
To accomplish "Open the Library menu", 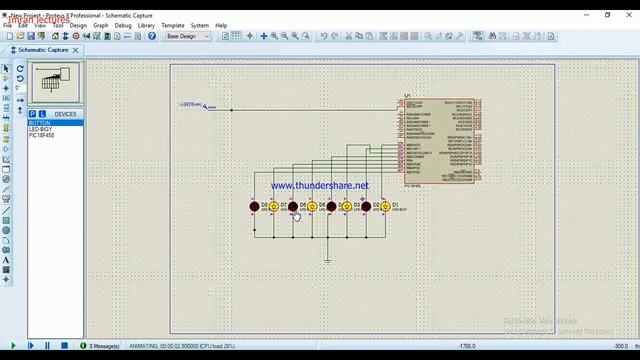I will tap(146, 25).
